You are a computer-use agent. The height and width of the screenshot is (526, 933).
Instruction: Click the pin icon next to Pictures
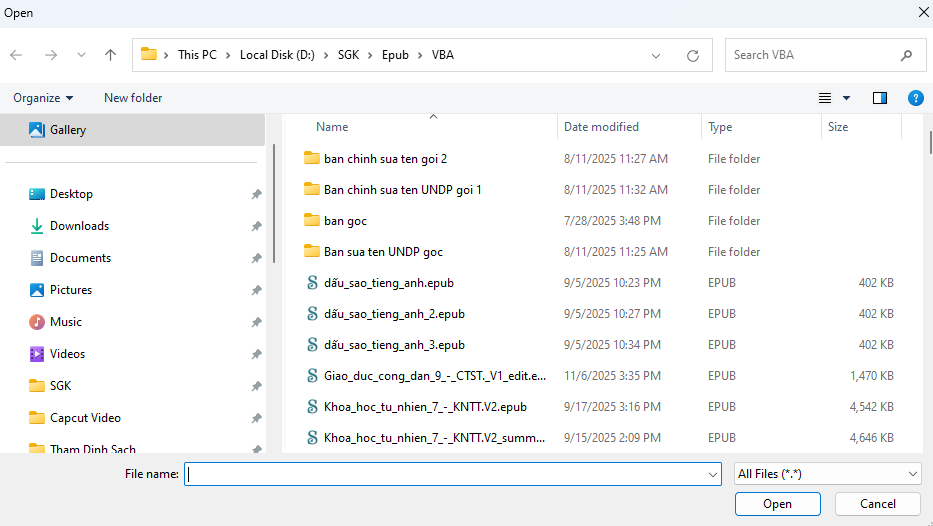tap(256, 290)
